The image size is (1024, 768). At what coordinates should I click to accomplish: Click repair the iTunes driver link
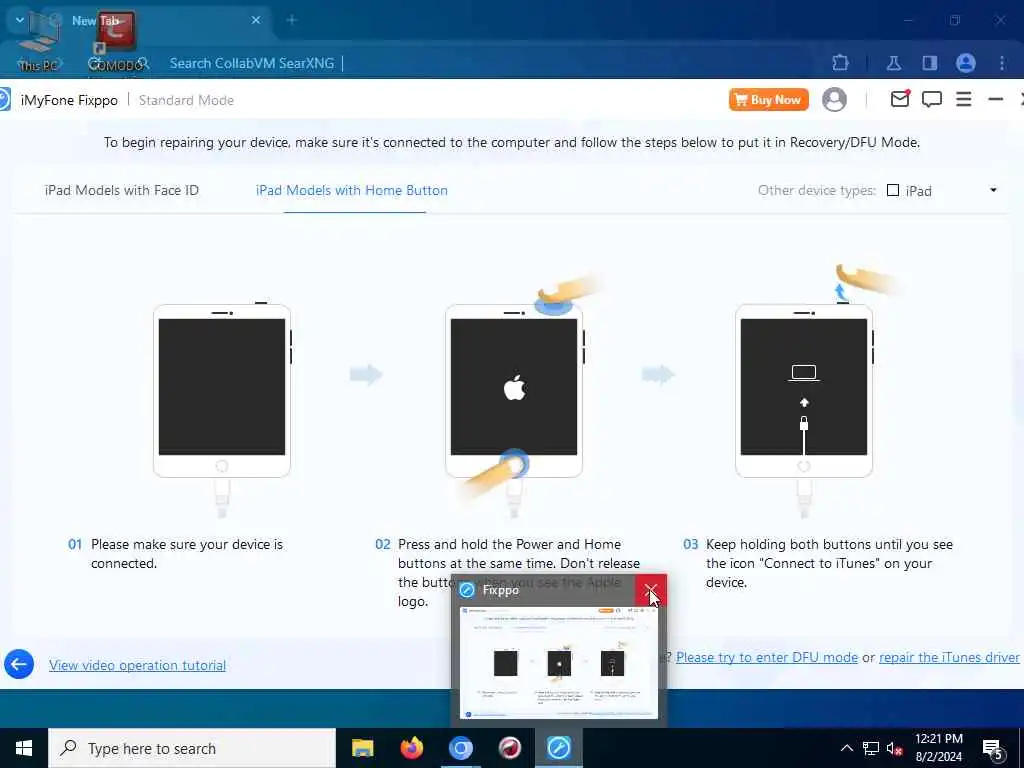point(949,657)
